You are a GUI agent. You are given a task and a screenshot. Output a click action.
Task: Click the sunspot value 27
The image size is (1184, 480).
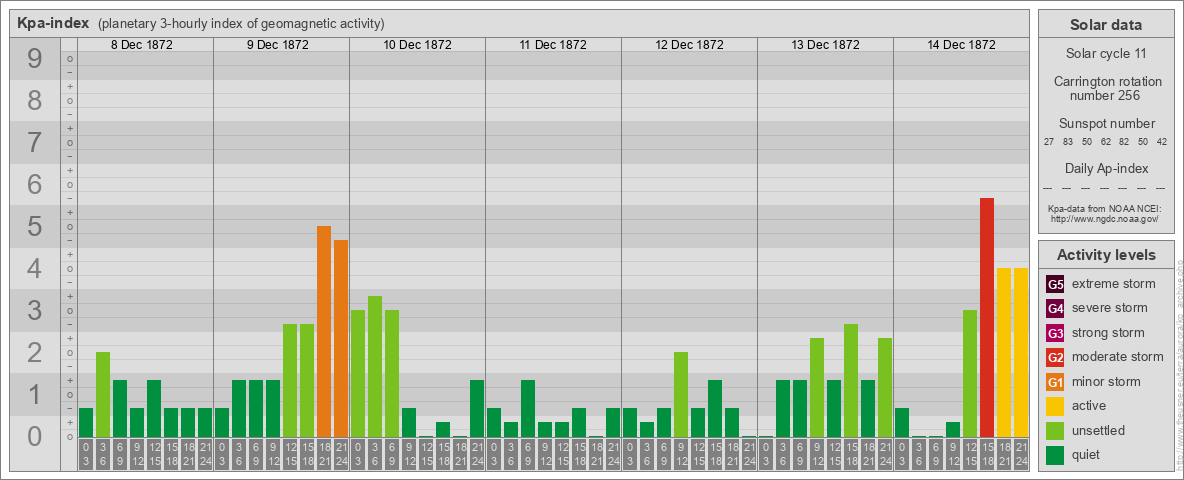[1049, 142]
